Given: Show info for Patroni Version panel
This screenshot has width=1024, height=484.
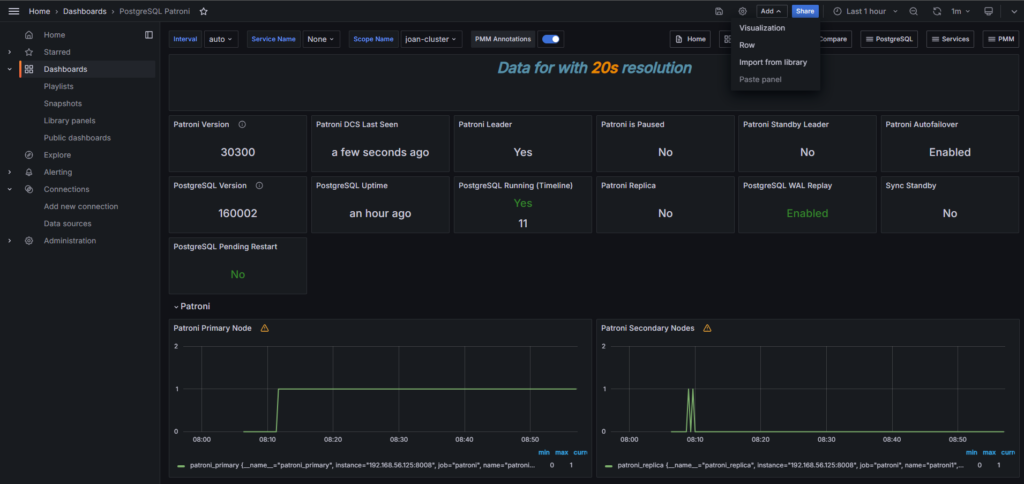Looking at the screenshot, I should click(x=242, y=124).
